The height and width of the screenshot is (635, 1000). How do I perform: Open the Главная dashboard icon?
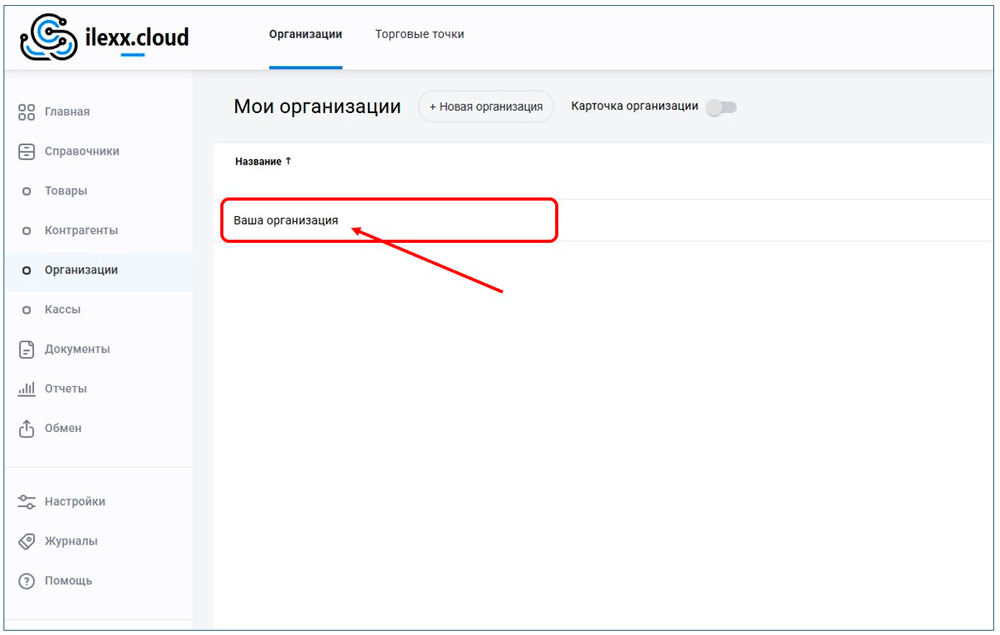click(x=27, y=112)
